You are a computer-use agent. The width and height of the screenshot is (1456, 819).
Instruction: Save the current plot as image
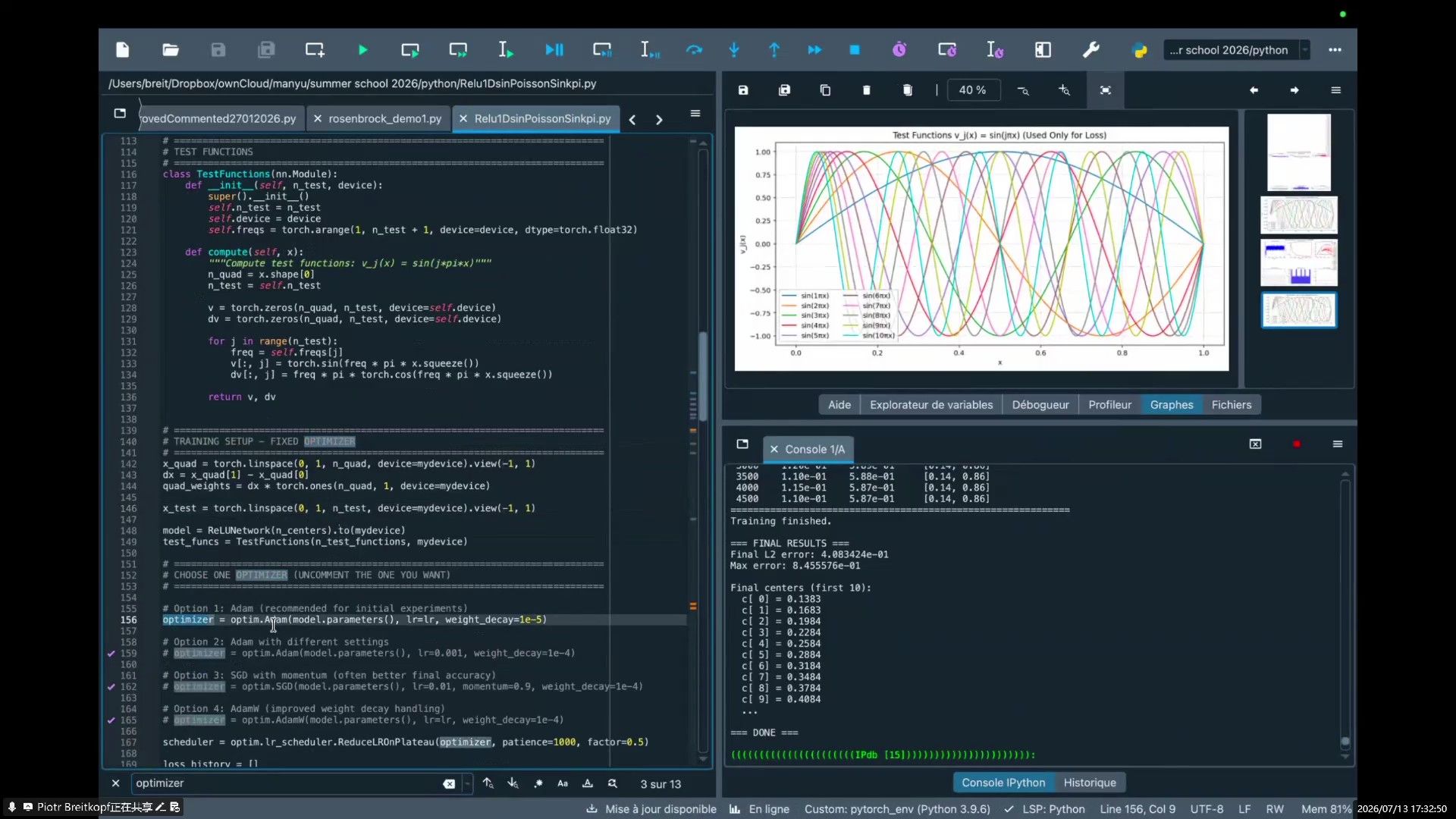coord(743,90)
